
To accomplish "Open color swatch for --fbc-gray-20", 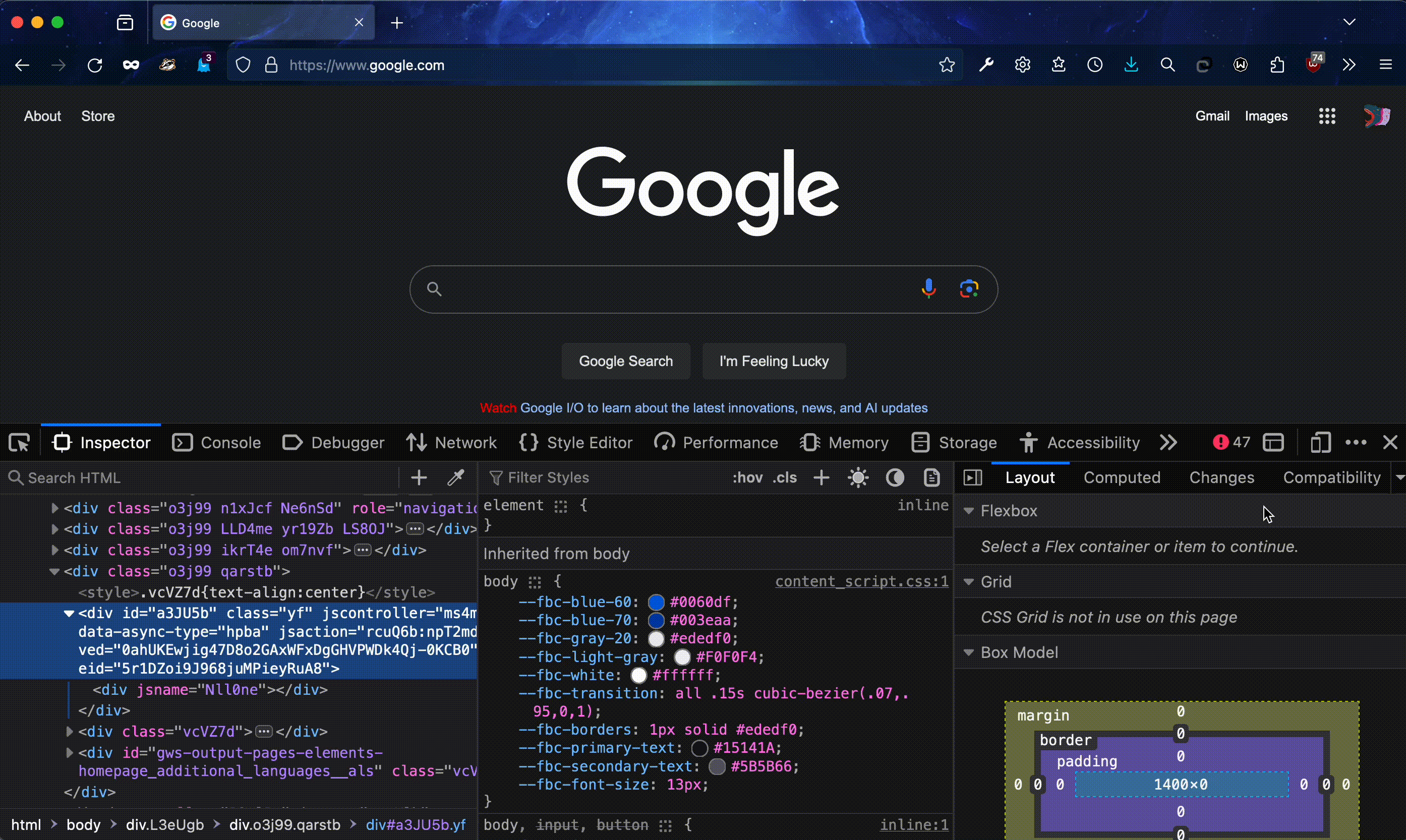I will point(656,639).
